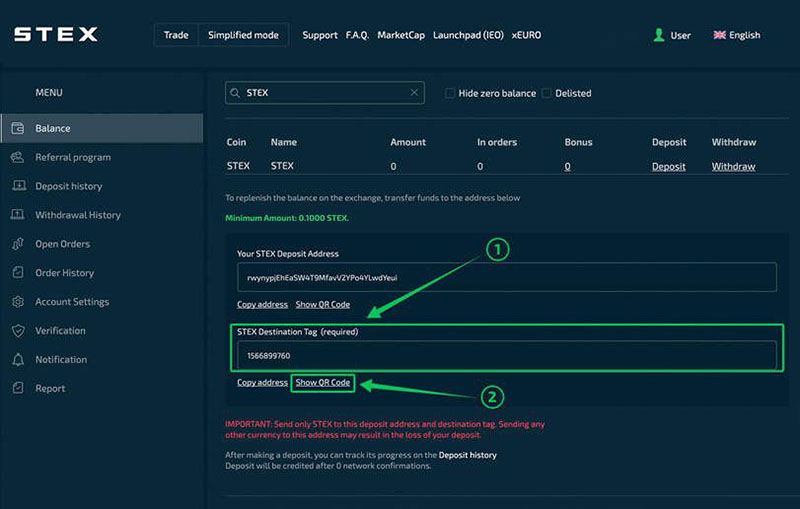Click the Destination Tag field

coord(507,355)
